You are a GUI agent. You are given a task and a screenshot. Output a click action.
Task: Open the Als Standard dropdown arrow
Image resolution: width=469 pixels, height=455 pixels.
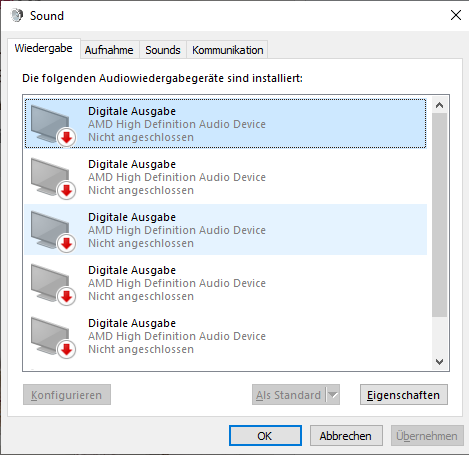click(x=333, y=395)
